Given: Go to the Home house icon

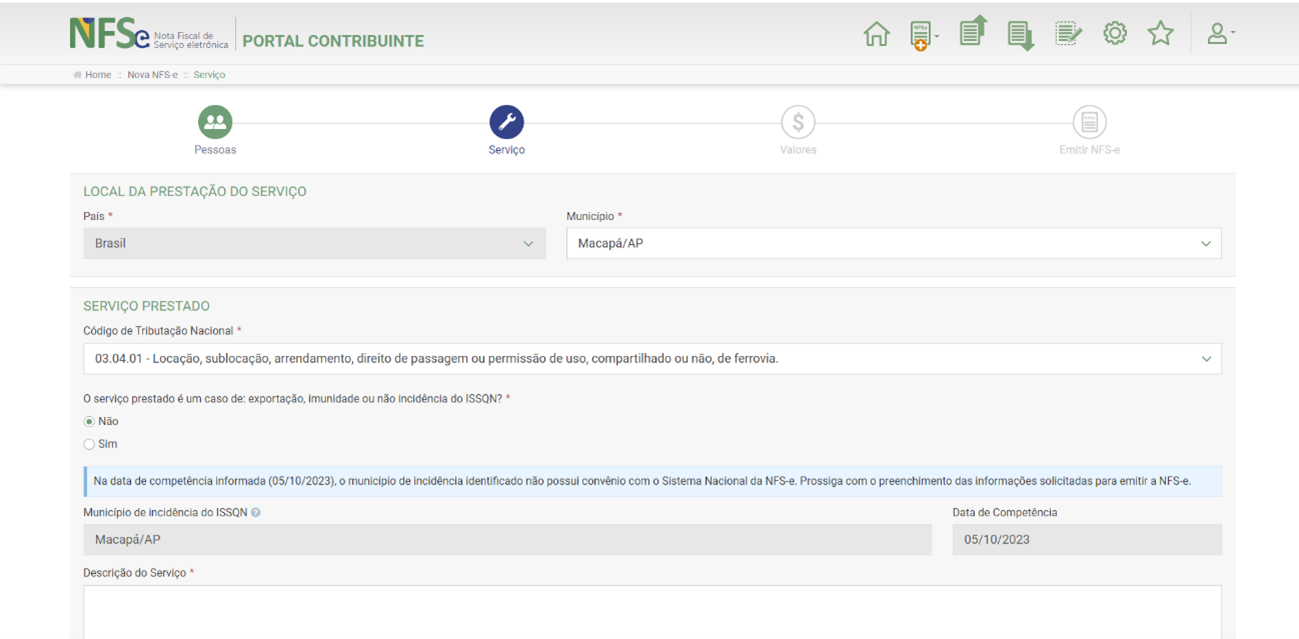Looking at the screenshot, I should [x=876, y=34].
